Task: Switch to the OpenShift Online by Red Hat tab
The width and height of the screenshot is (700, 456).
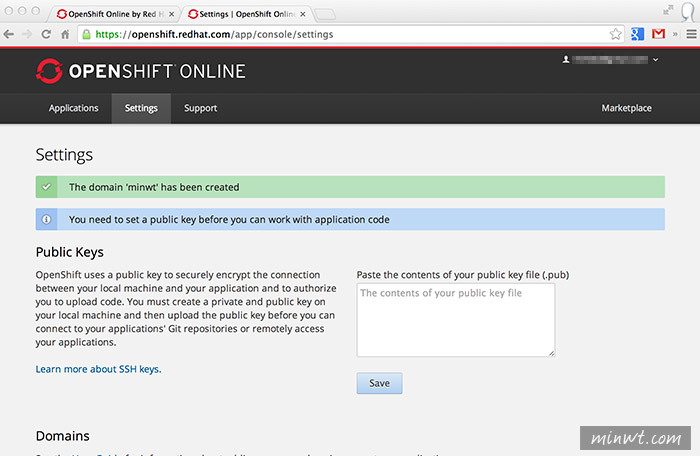Action: [x=112, y=14]
